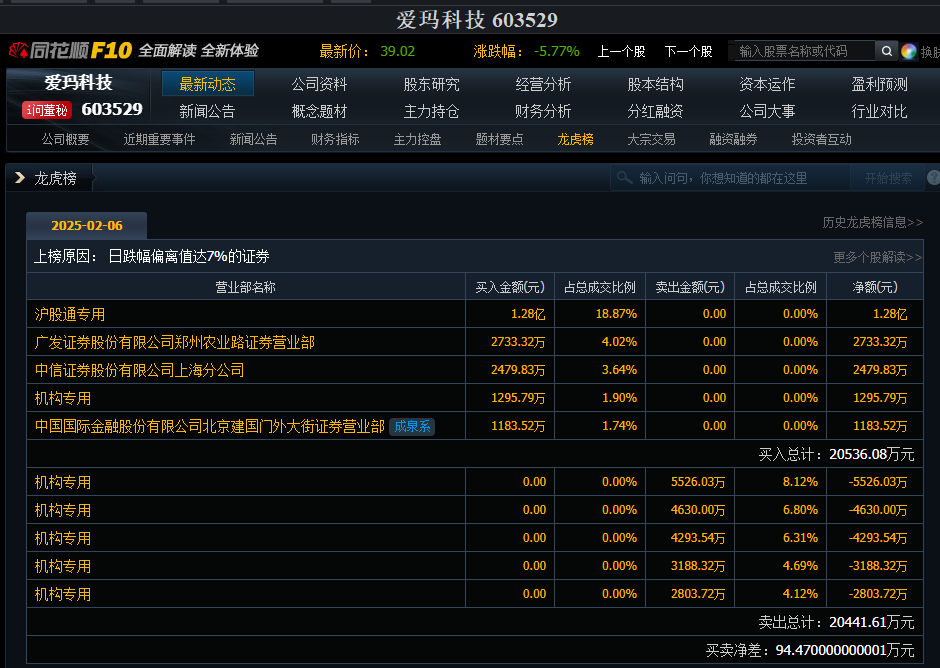This screenshot has width=940, height=668.
Task: Click the 买入金额(元) column header
Action: [x=510, y=287]
